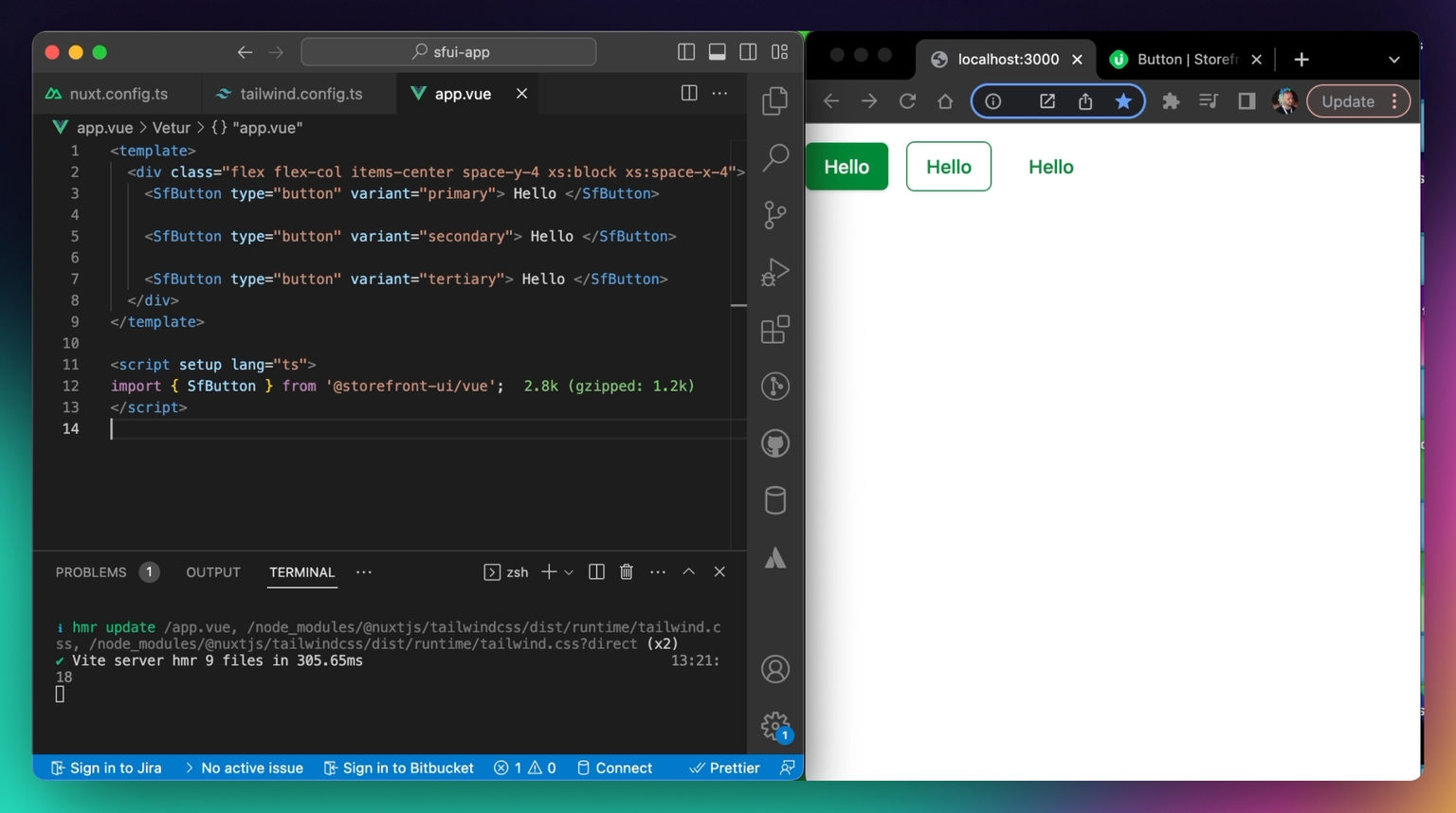This screenshot has width=1456, height=813.
Task: Maximize the panel with chevron up
Action: pyautogui.click(x=689, y=572)
